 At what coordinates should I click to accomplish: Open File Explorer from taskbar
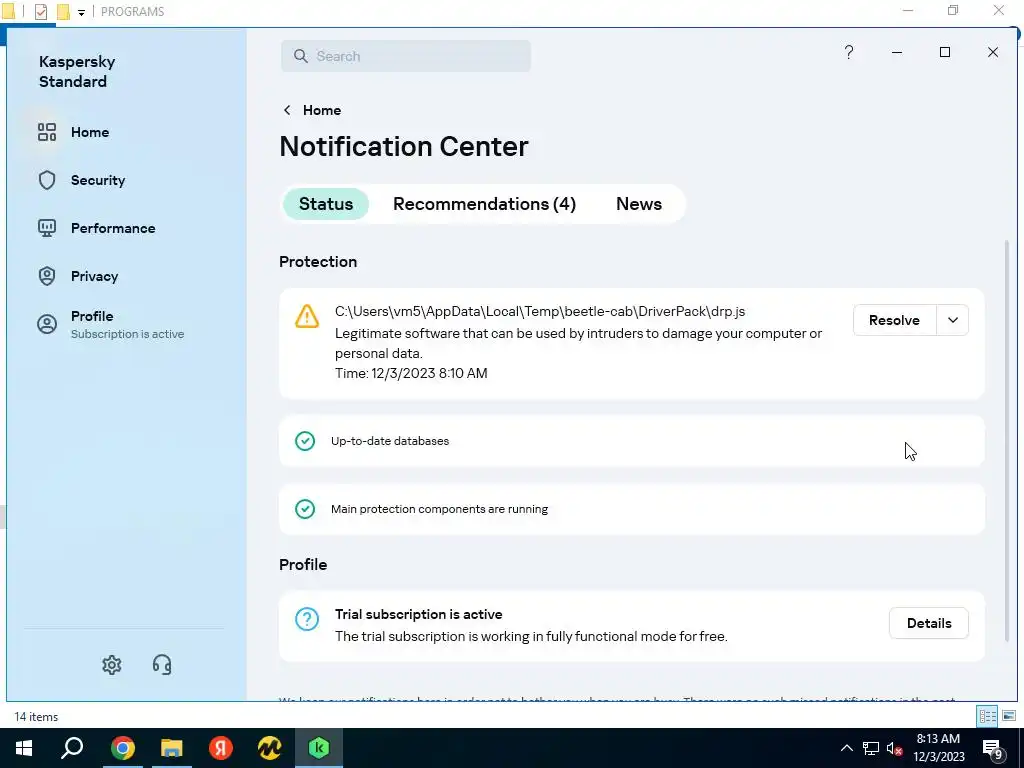coord(172,748)
